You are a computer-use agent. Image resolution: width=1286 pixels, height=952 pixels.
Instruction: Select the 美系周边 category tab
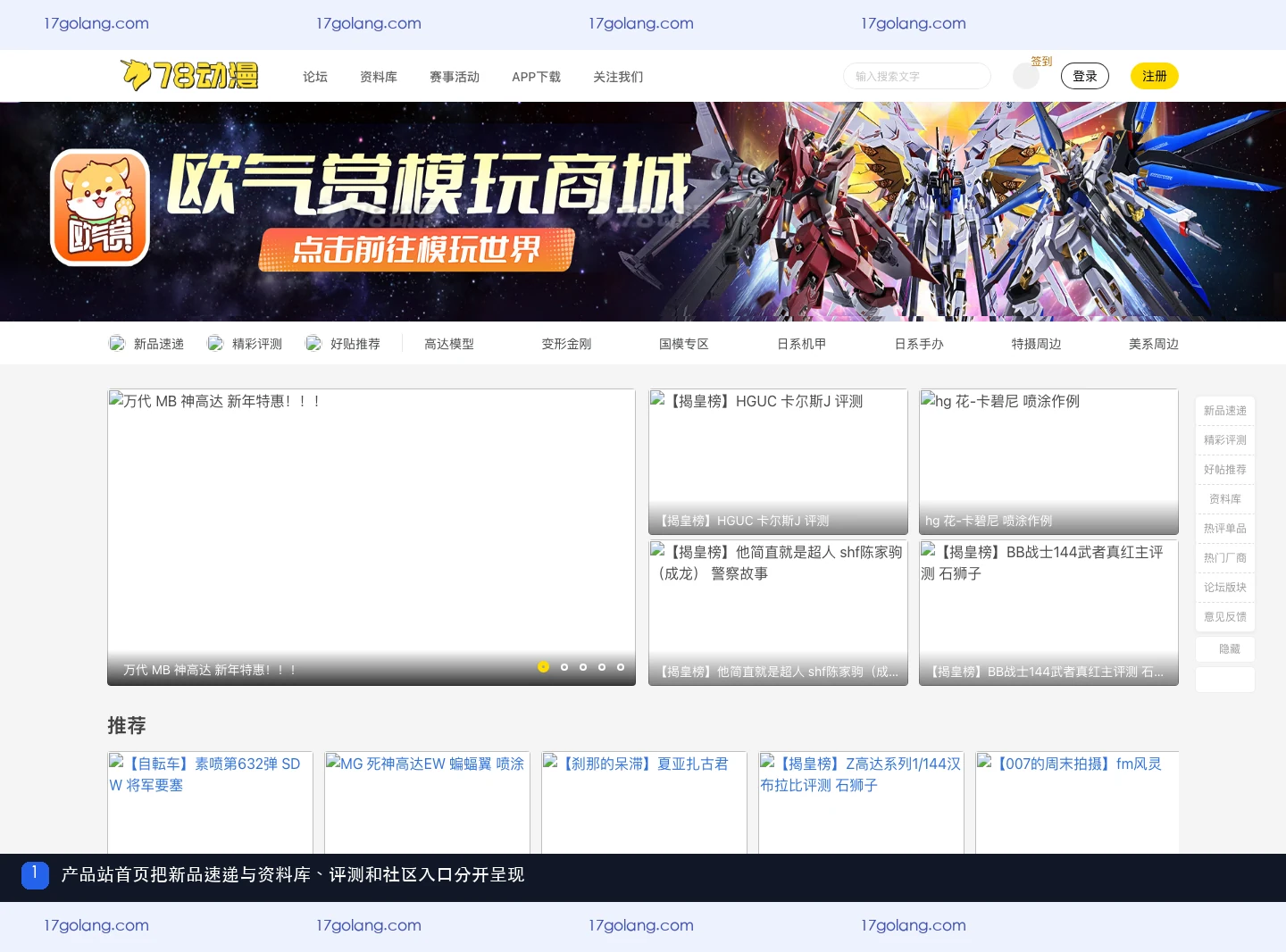[x=1154, y=344]
